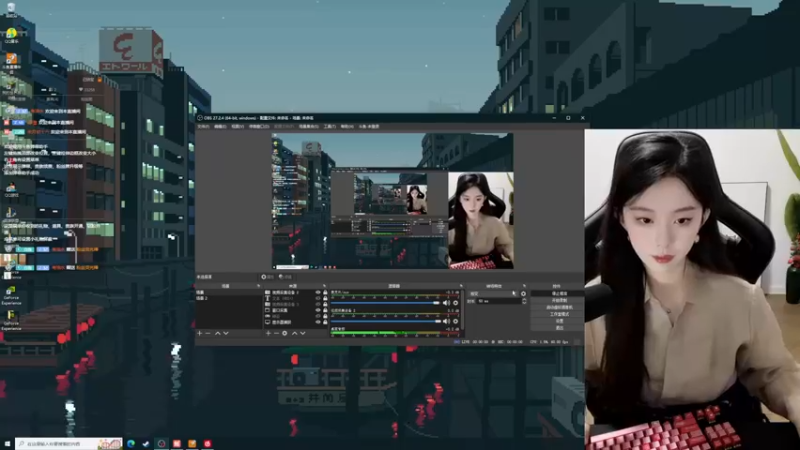Click the mixer panel vertical scrollbar

[x=462, y=312]
